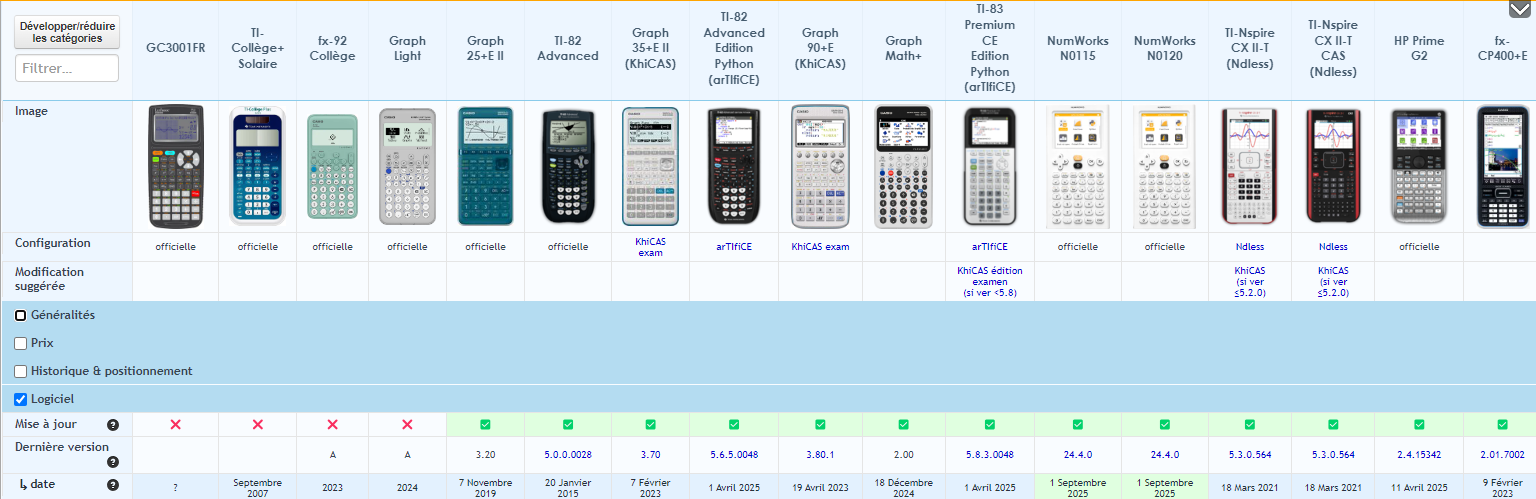
Task: Click green checkmark for Graph Math+ update
Action: point(903,425)
